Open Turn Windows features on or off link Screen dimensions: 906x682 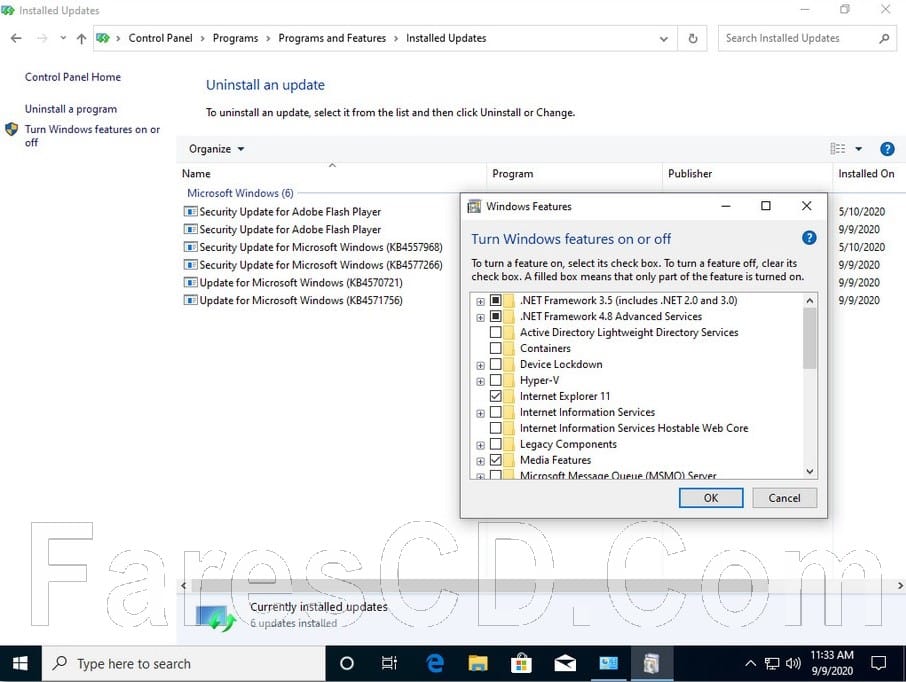[92, 136]
